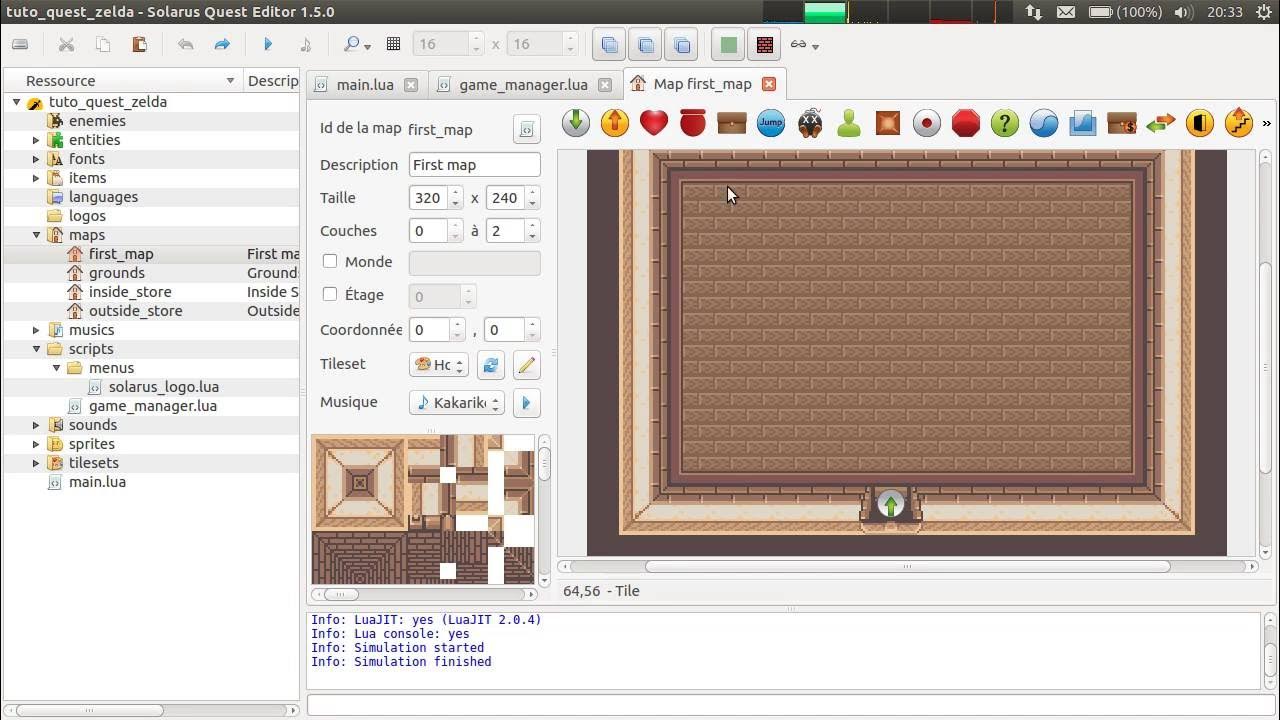Refresh the tileset with blue arrows button

point(490,365)
